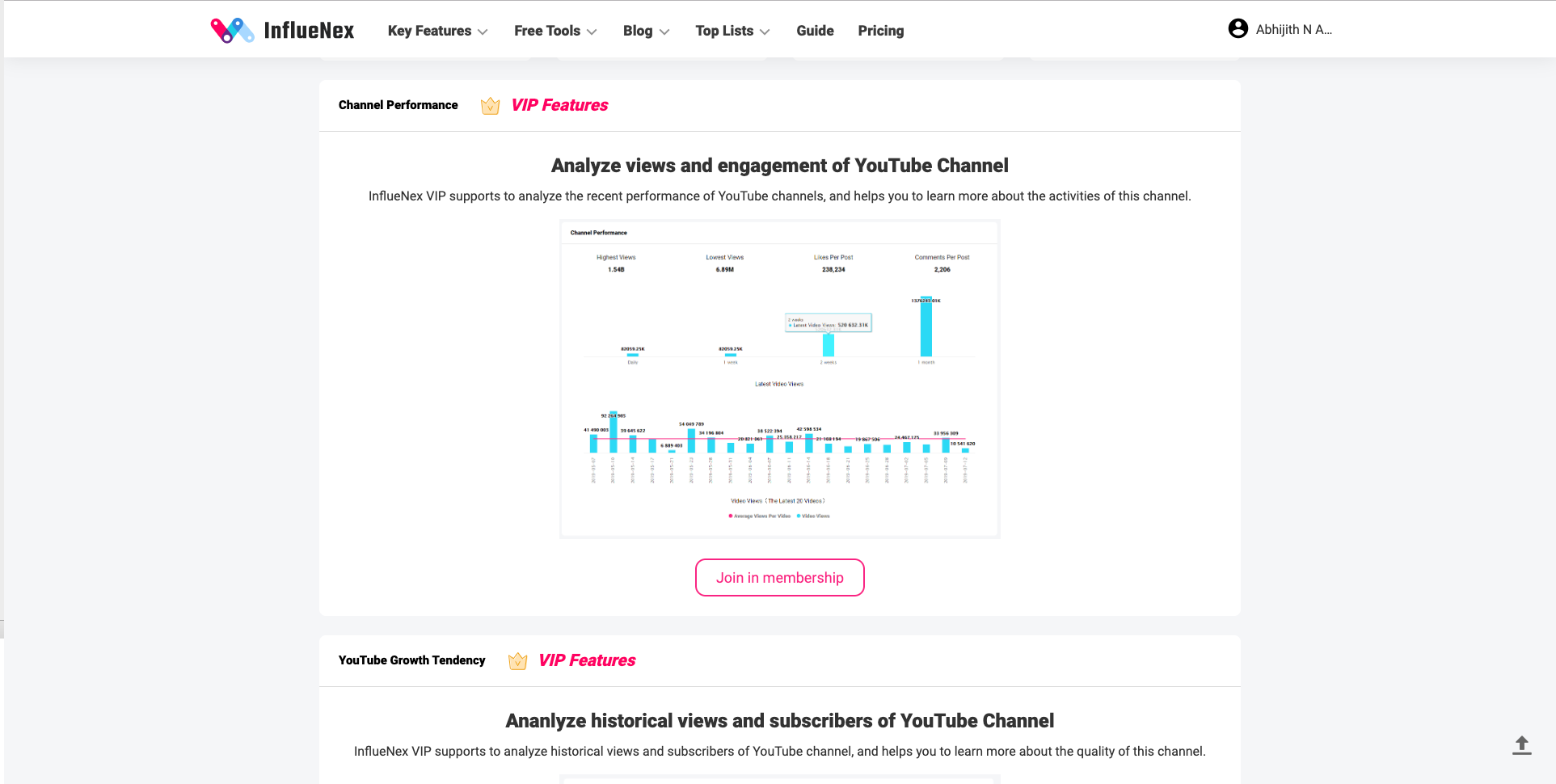Click crown icon beside Channel Performance
The width and height of the screenshot is (1556, 784).
490,106
